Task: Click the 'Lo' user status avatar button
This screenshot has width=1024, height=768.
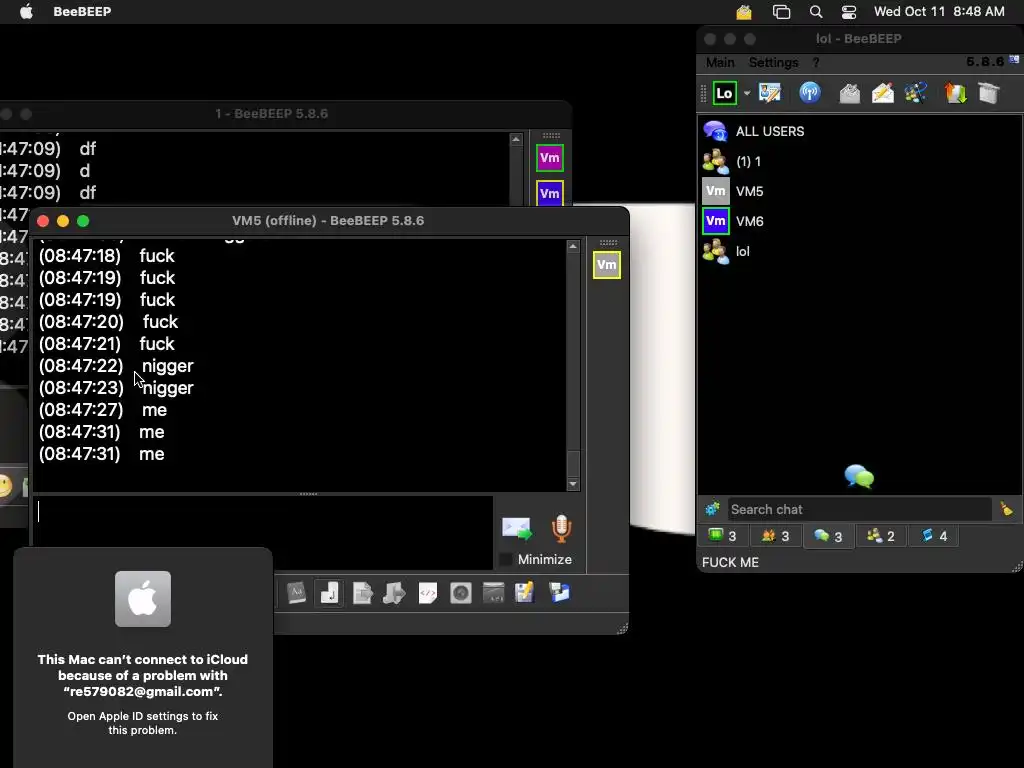Action: [x=724, y=93]
